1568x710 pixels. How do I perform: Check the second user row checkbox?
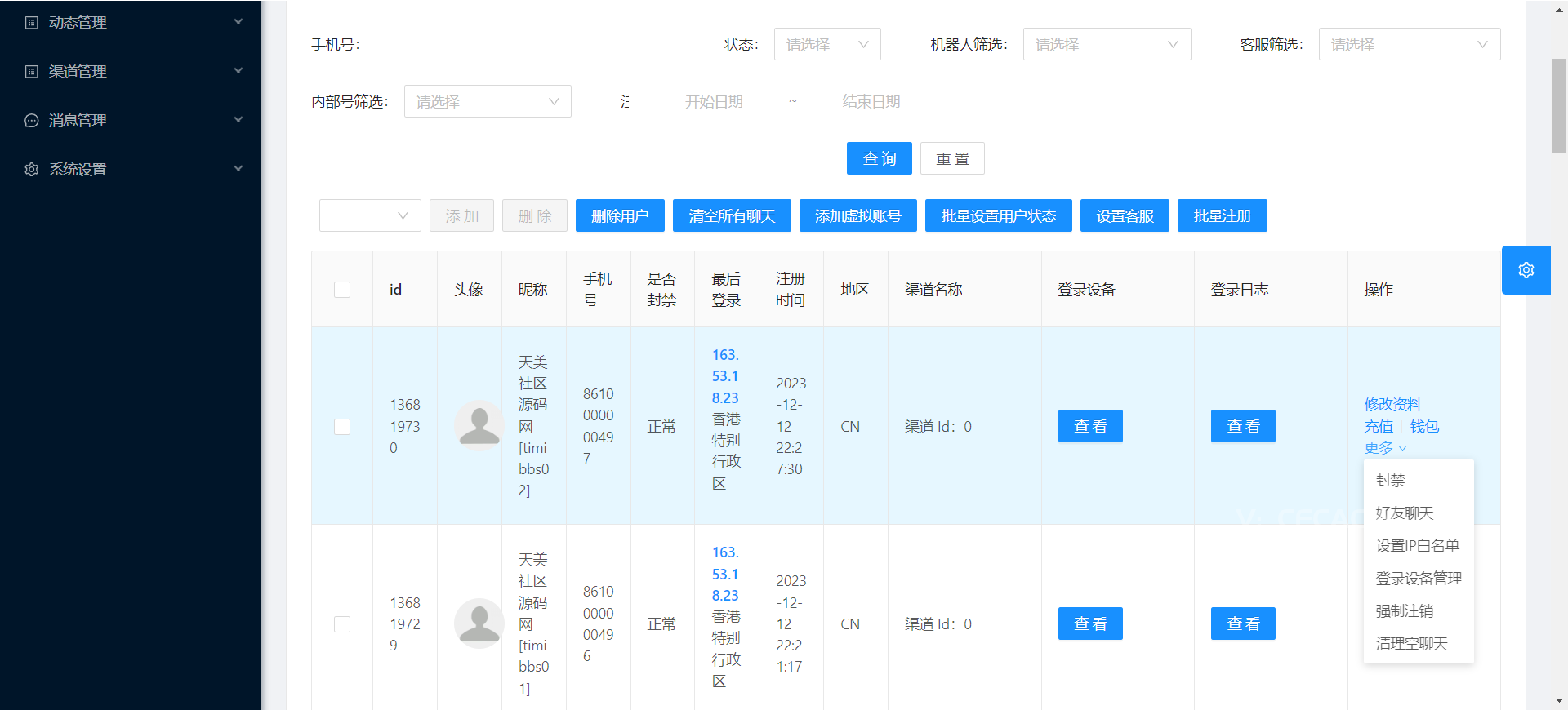tap(342, 624)
